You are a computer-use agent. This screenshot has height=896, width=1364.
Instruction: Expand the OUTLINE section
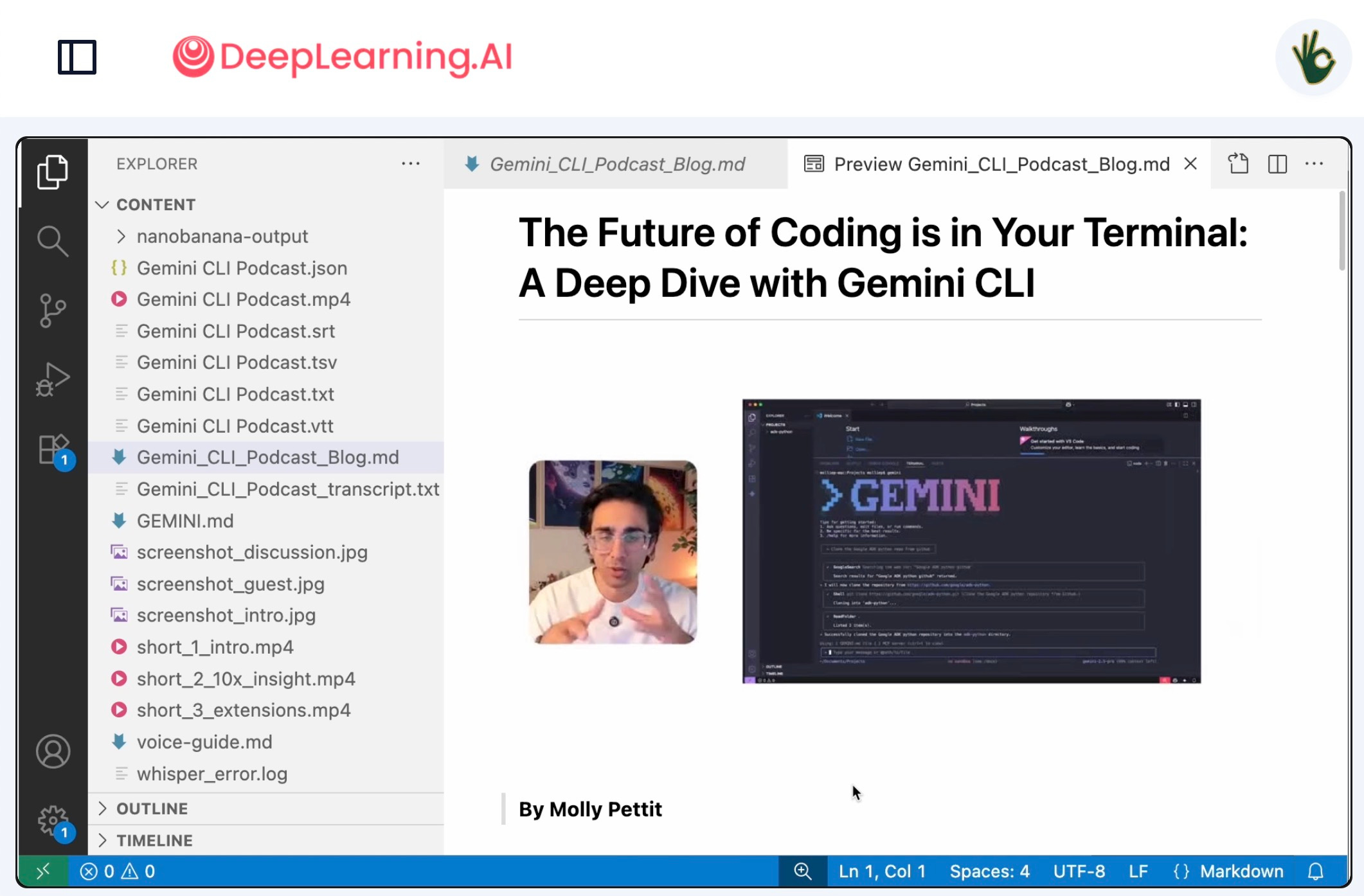(x=265, y=809)
